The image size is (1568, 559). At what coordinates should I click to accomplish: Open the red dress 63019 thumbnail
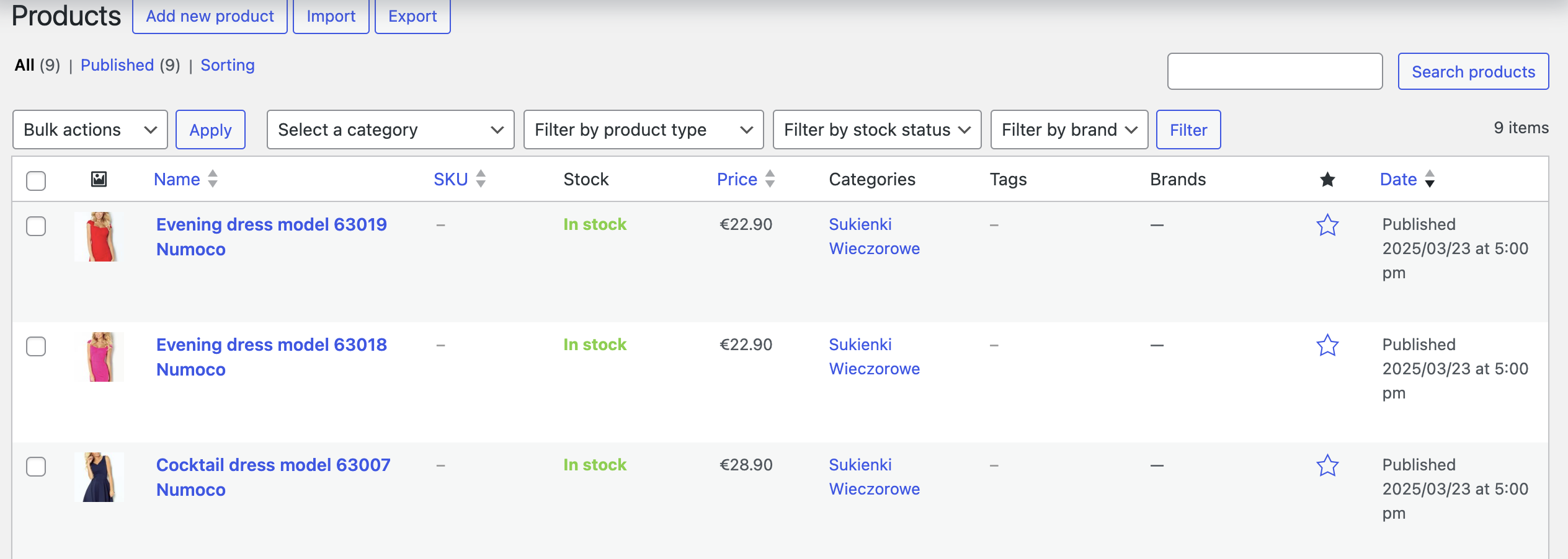(x=99, y=237)
